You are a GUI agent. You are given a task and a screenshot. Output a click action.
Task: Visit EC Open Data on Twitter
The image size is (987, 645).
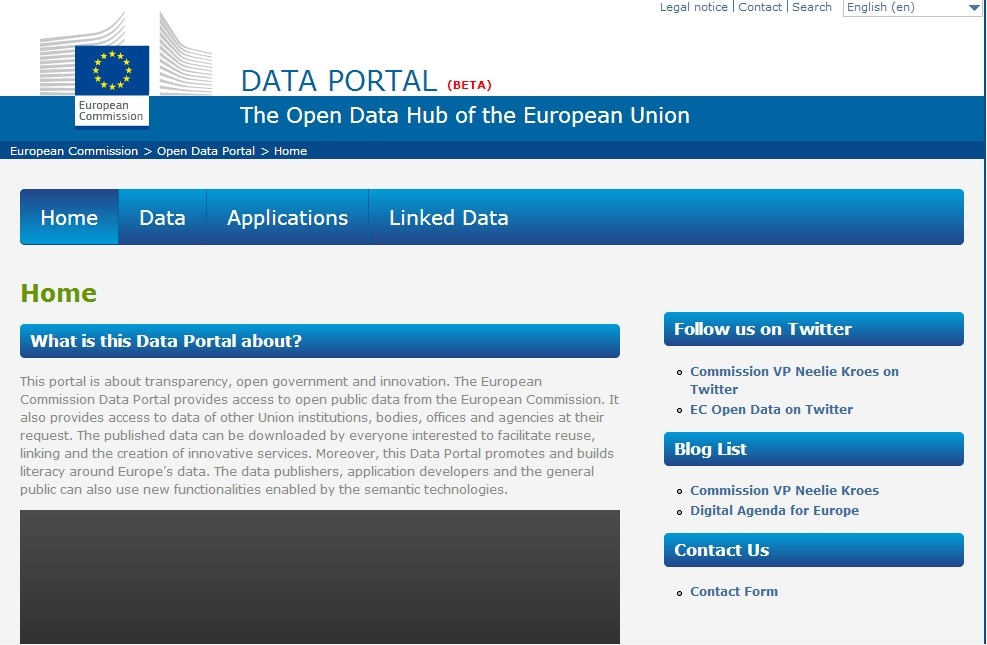pos(771,409)
